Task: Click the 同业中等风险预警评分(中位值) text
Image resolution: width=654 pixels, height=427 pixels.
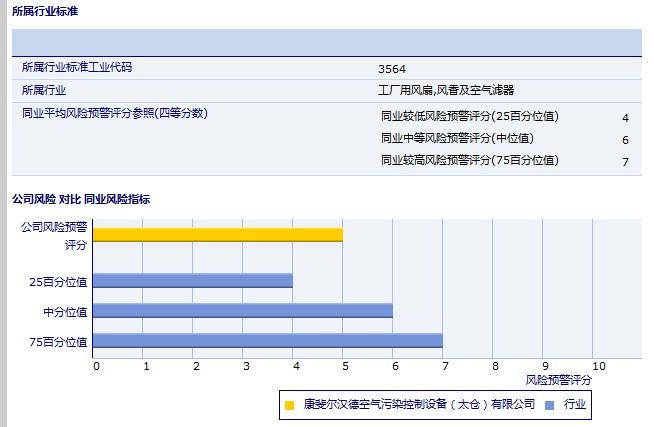Action: [x=457, y=138]
